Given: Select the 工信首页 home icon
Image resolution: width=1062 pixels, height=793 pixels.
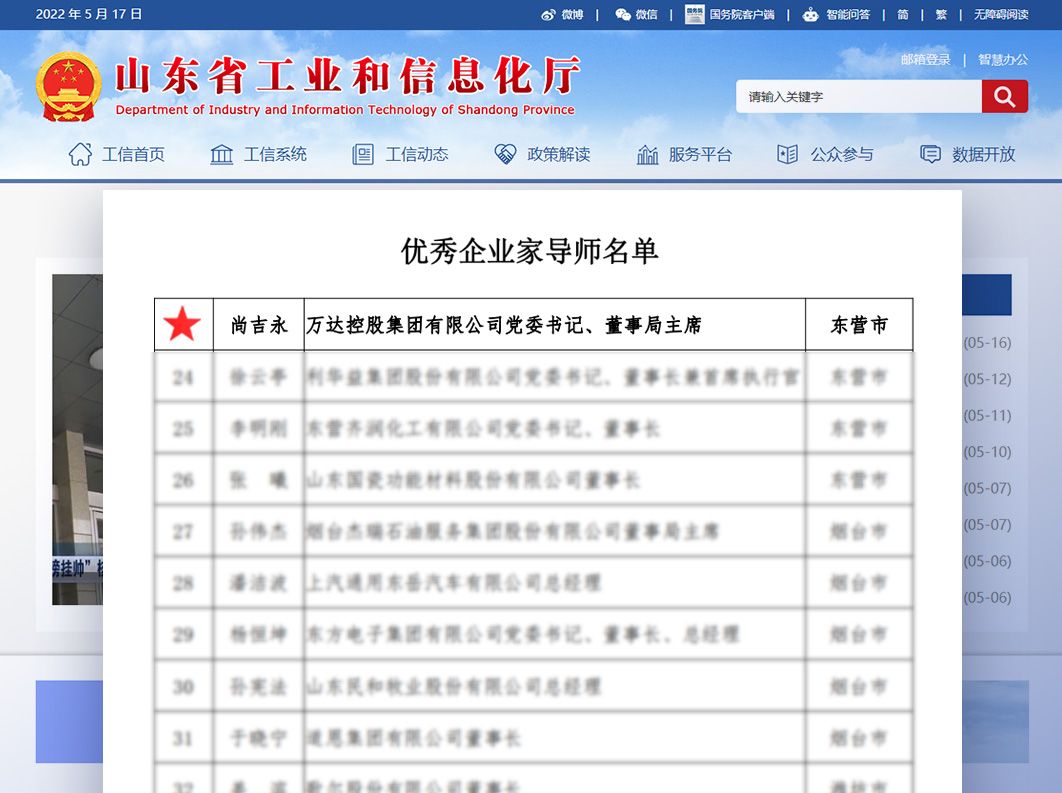Looking at the screenshot, I should [x=79, y=153].
